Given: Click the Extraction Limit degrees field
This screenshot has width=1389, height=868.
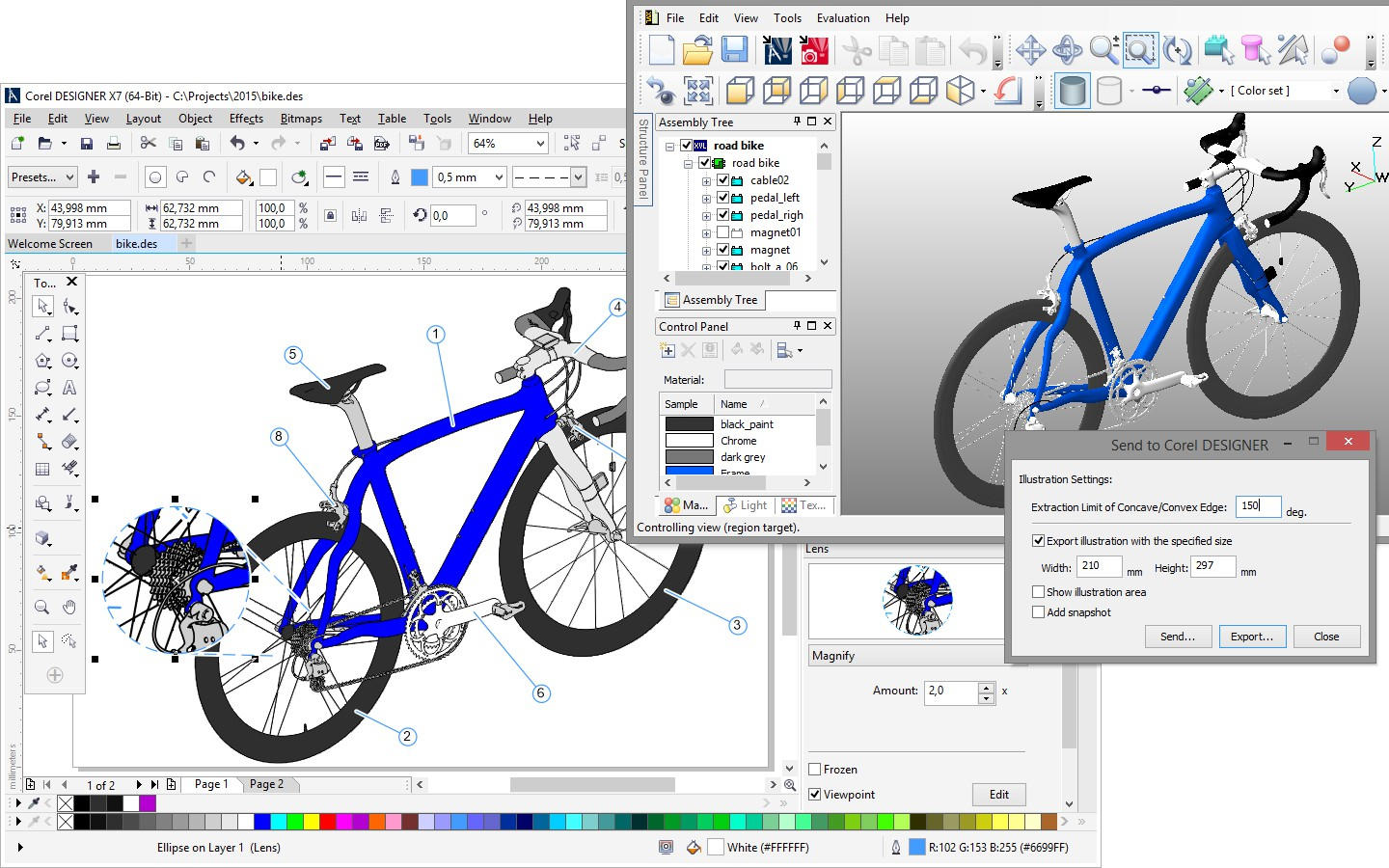Looking at the screenshot, I should pyautogui.click(x=1258, y=506).
